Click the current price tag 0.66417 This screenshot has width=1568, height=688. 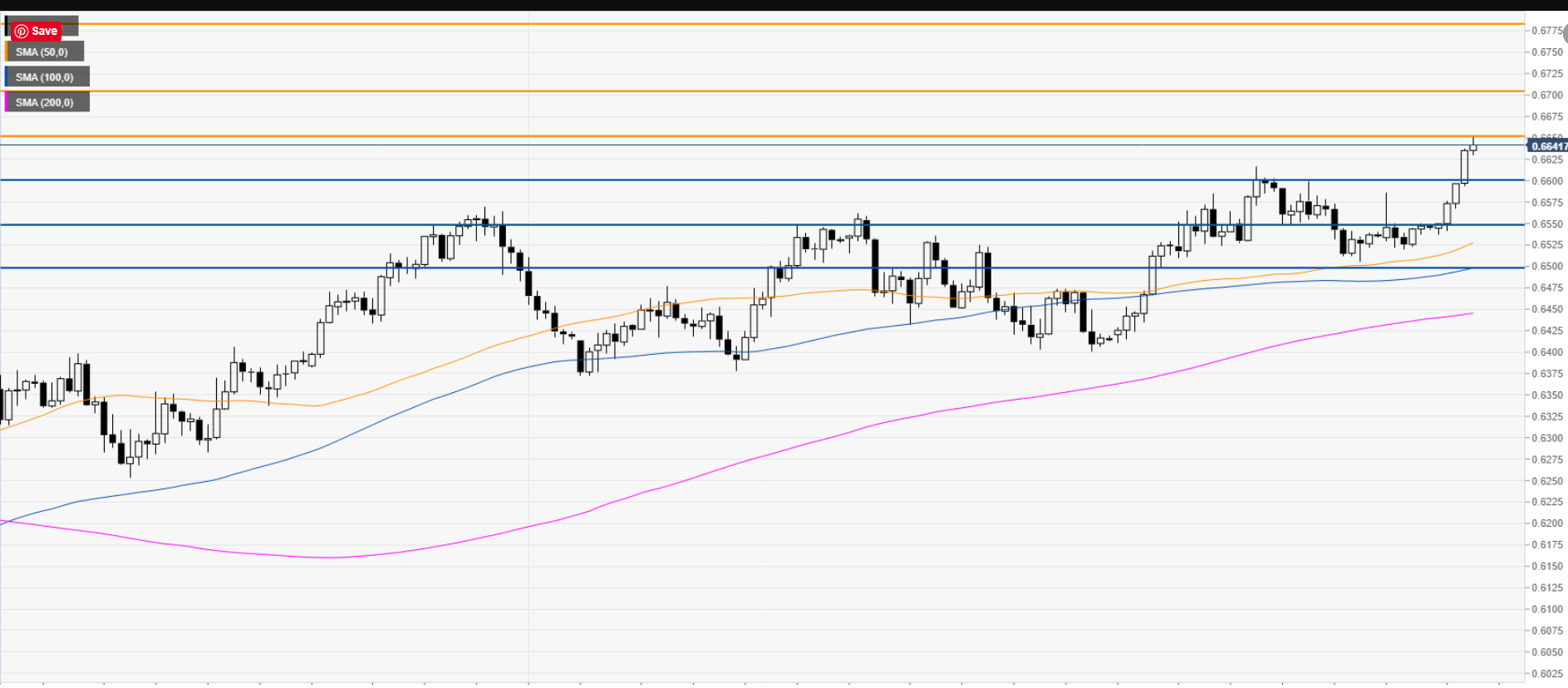[1548, 146]
